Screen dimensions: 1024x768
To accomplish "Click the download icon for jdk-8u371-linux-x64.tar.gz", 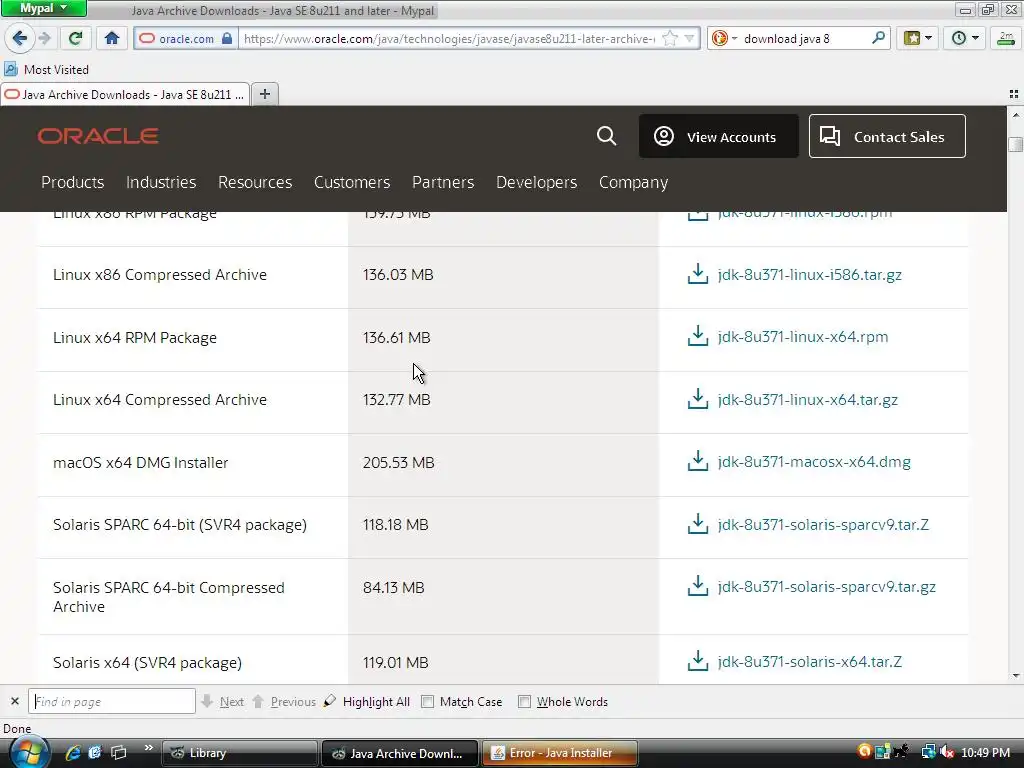I will click(697, 399).
